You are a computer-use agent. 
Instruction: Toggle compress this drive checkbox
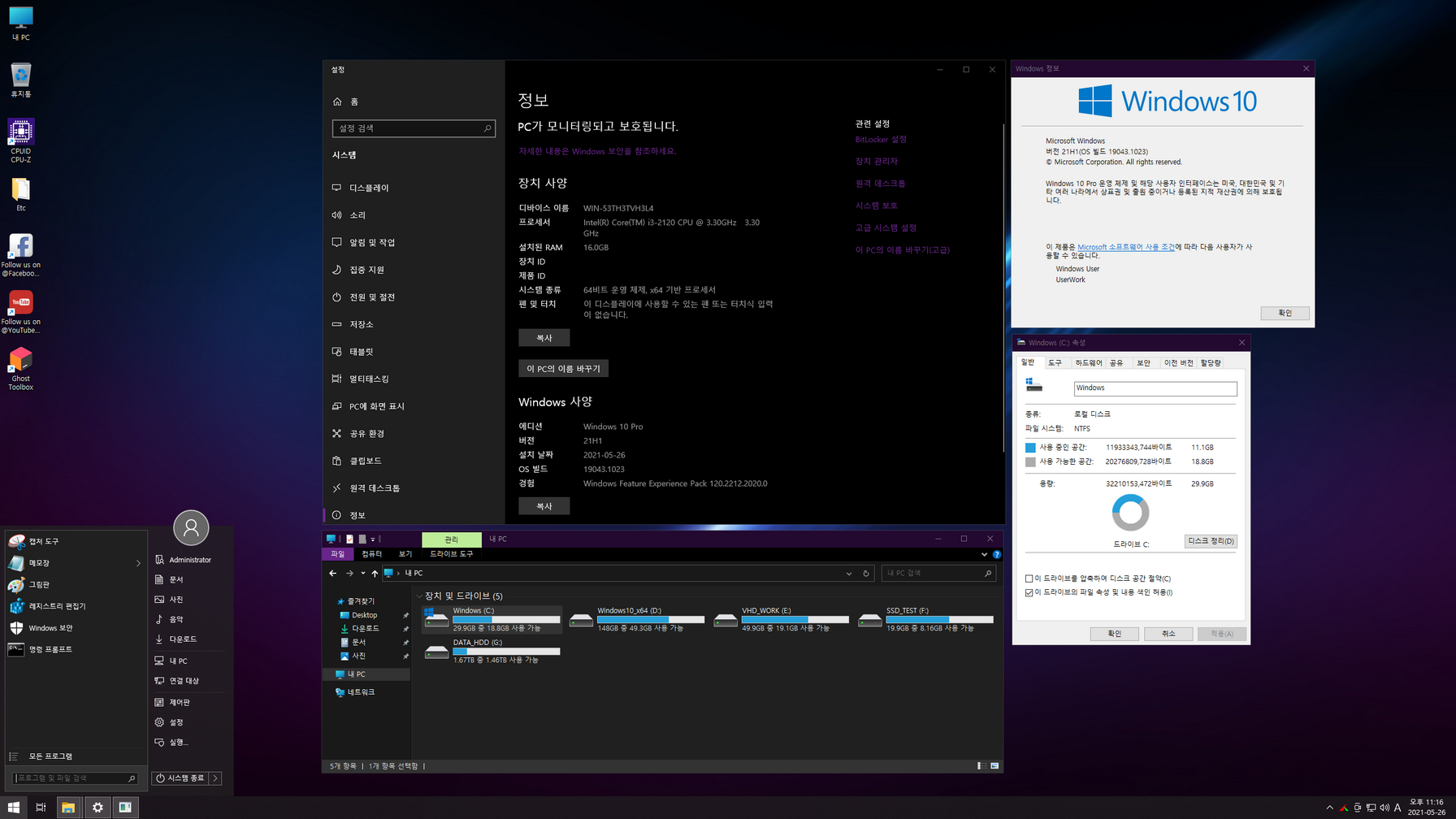pos(1029,578)
